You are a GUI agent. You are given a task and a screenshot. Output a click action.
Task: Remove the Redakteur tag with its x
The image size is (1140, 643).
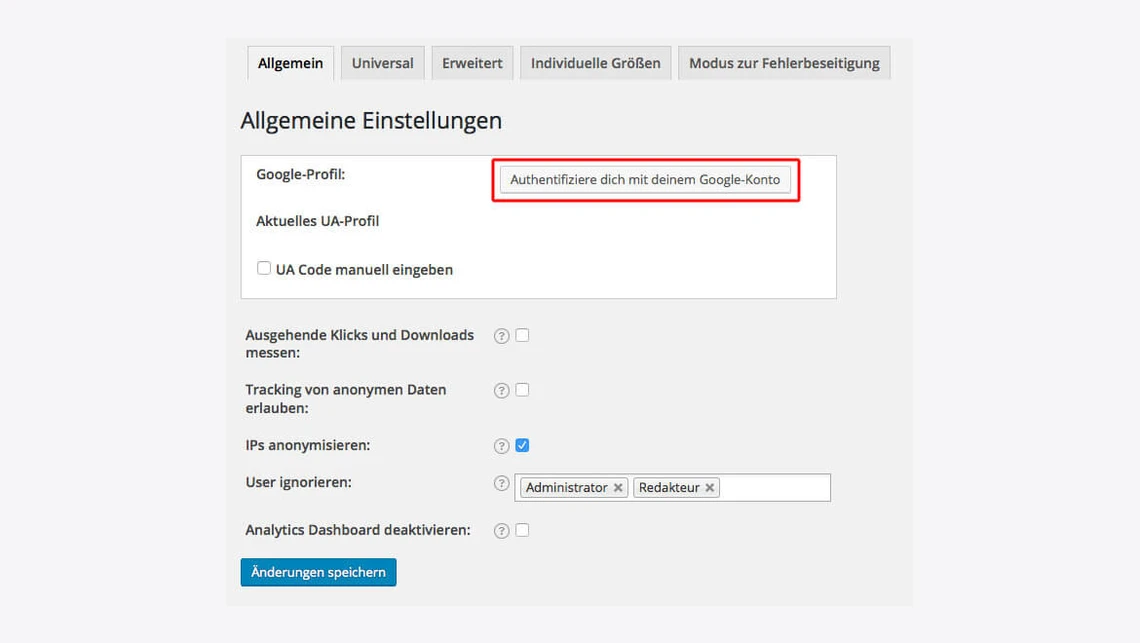click(x=709, y=488)
